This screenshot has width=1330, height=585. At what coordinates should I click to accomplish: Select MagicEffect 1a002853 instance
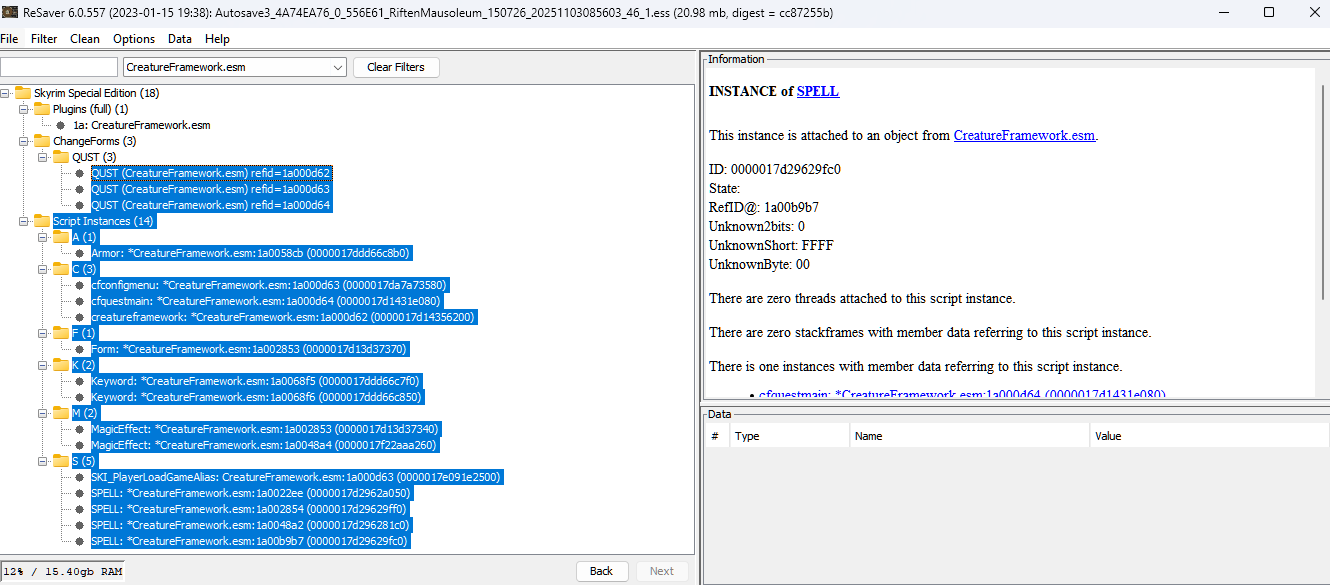pyautogui.click(x=264, y=429)
